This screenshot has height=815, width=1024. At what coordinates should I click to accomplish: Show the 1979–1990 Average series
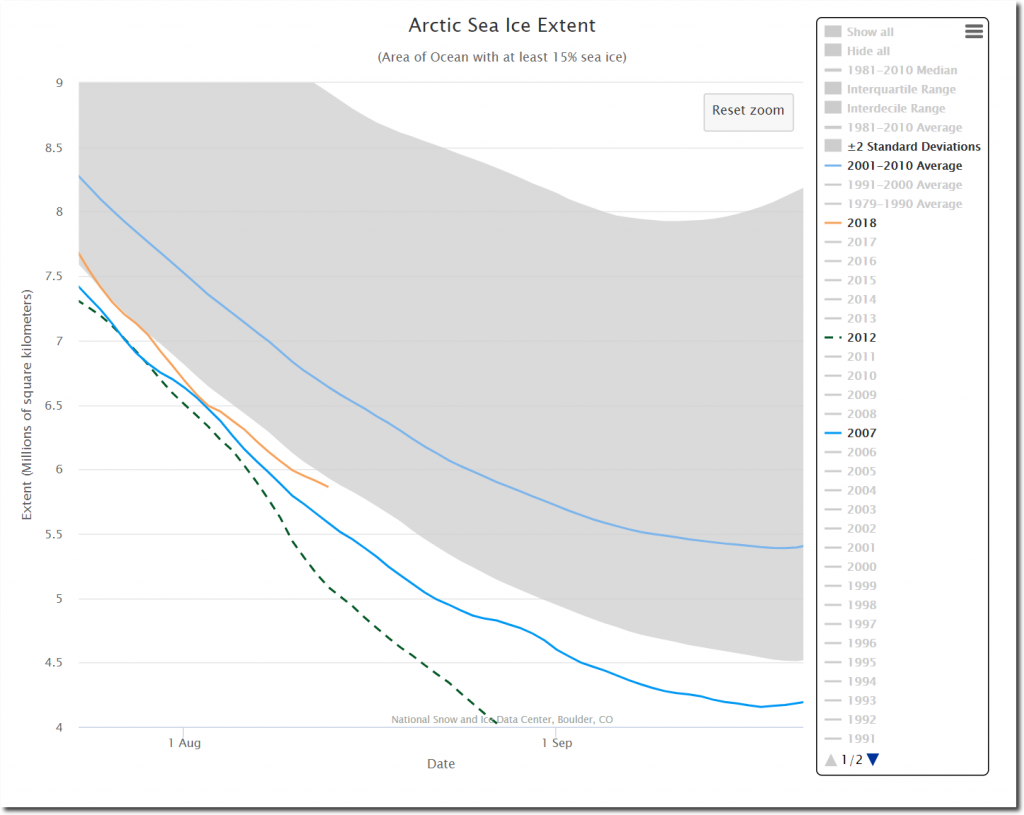[904, 204]
